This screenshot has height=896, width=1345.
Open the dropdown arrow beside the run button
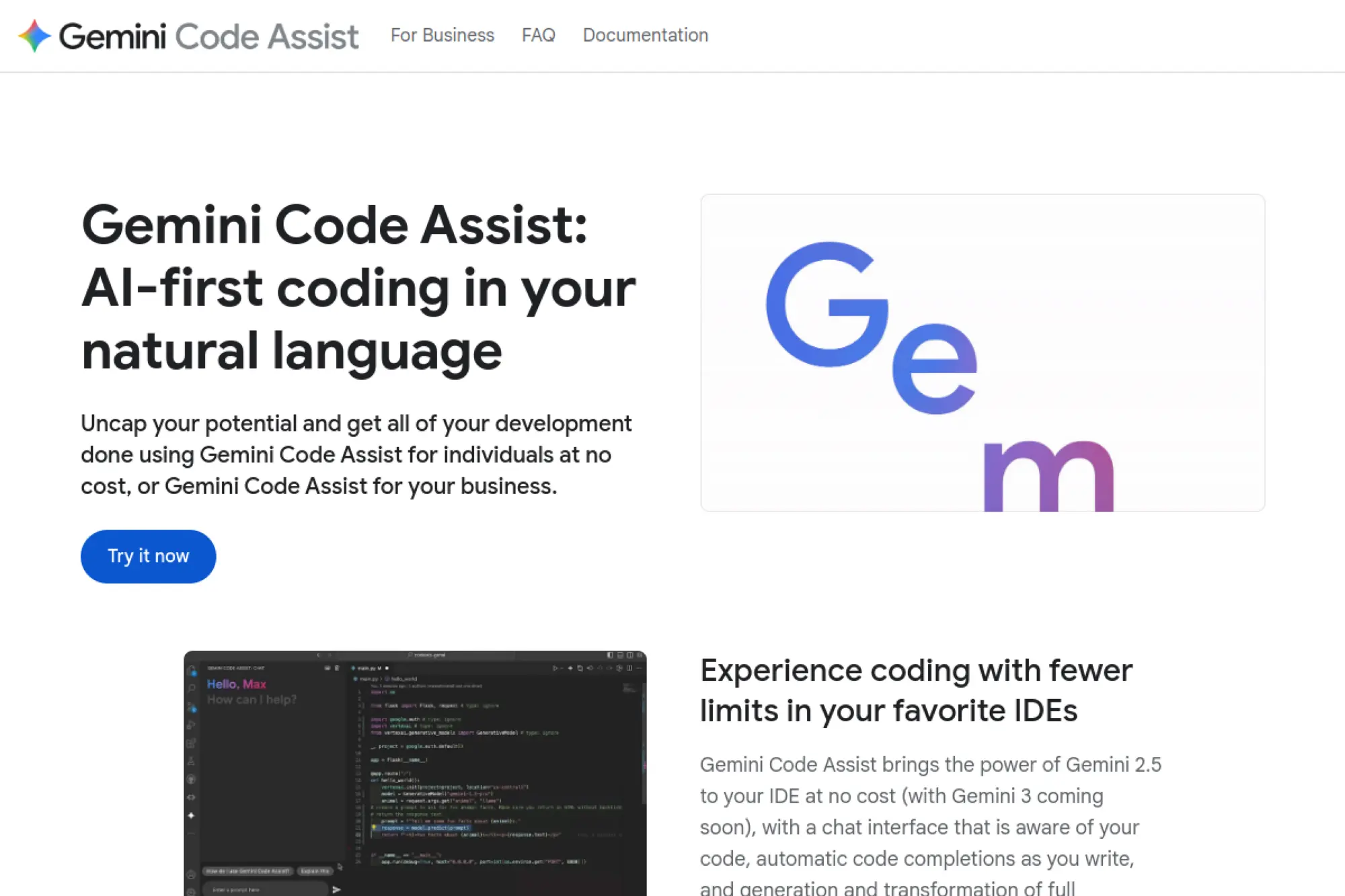coord(561,669)
